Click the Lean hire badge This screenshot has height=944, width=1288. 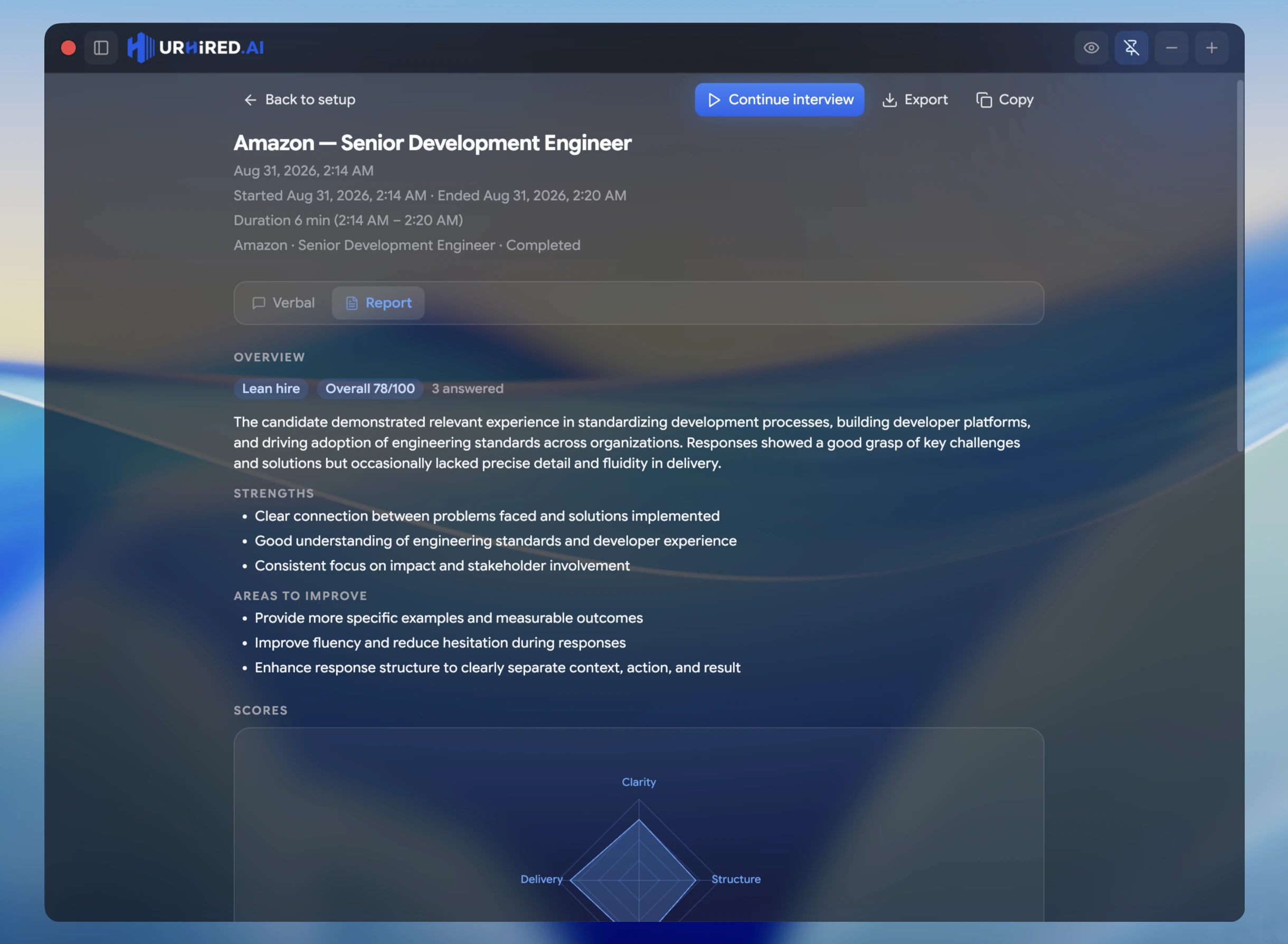tap(271, 389)
